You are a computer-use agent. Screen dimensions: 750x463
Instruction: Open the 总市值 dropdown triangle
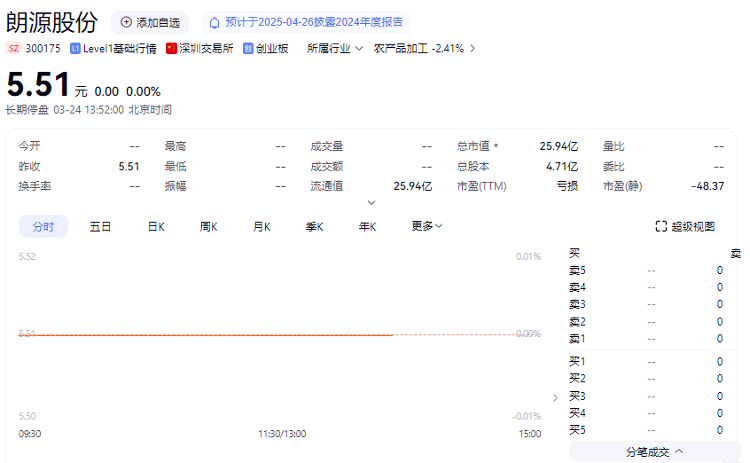pyautogui.click(x=496, y=145)
